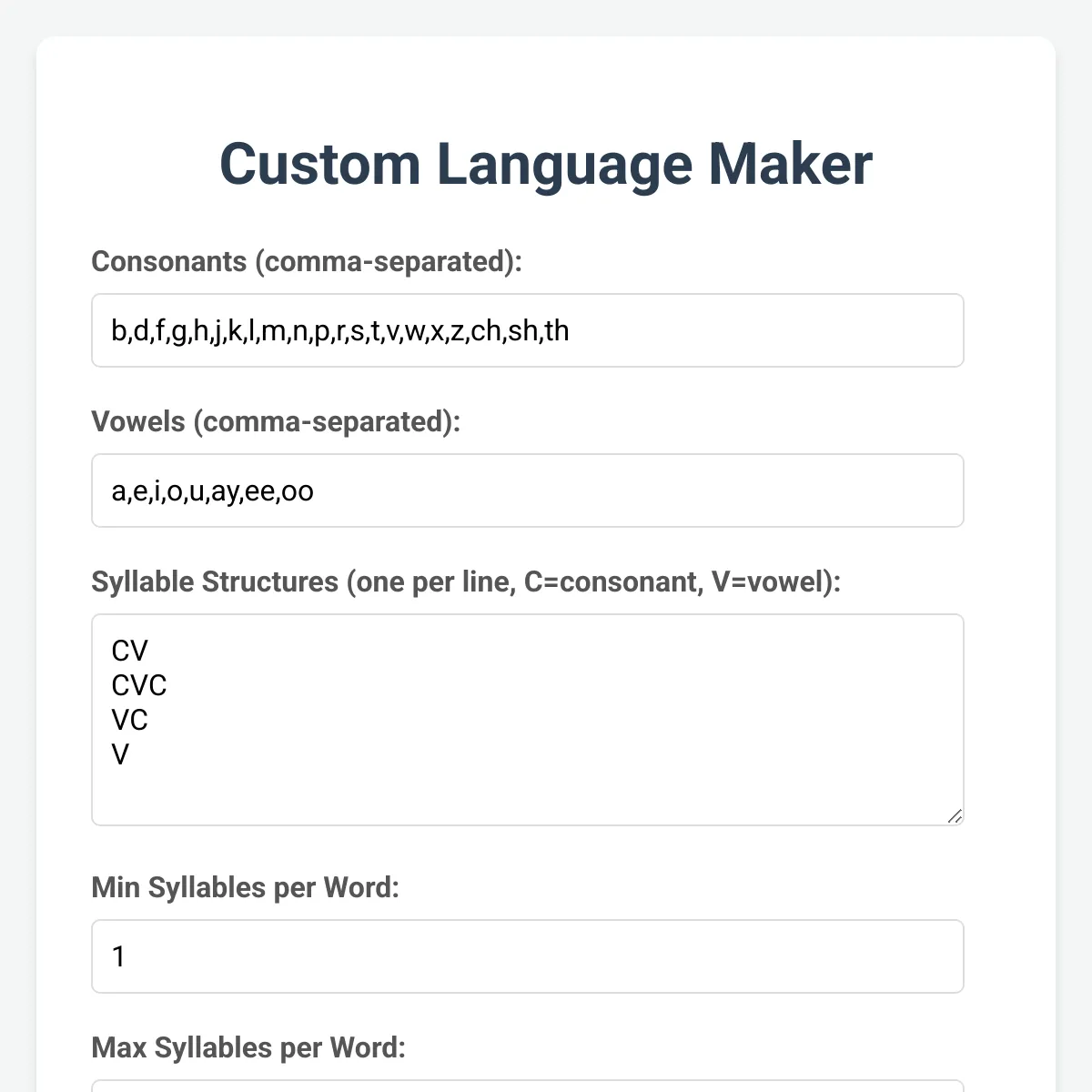The image size is (1092, 1092).
Task: Select the Min Syllables per Word field
Action: 528,956
